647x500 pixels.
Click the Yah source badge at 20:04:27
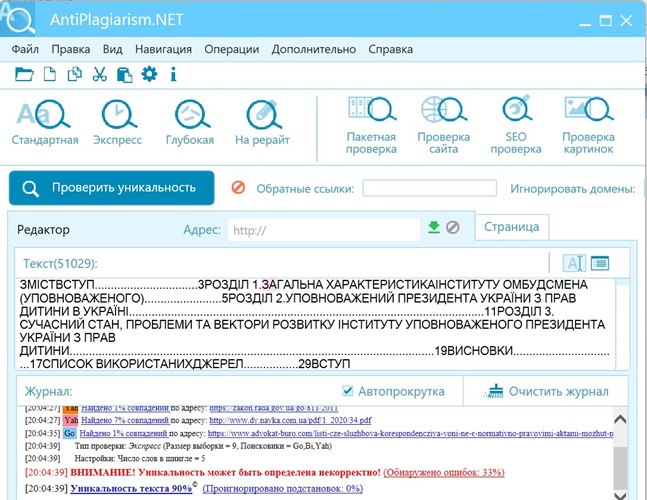point(71,420)
